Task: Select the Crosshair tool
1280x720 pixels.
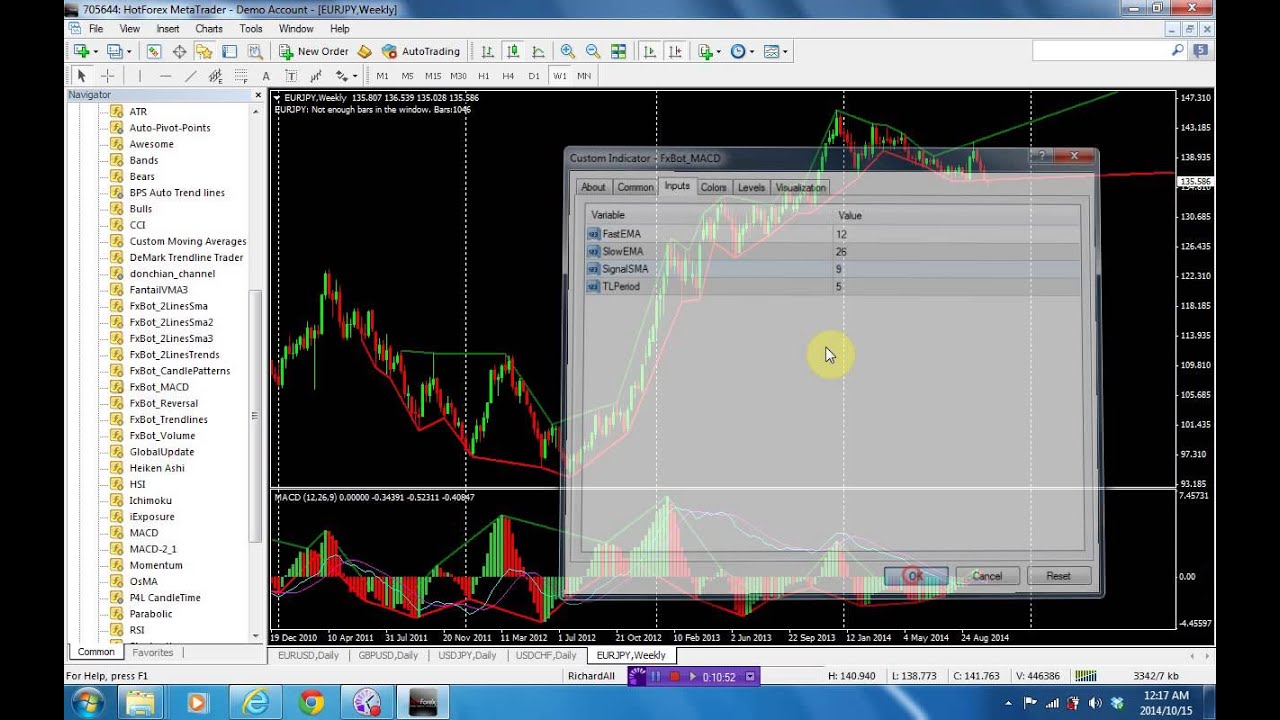Action: [x=108, y=76]
